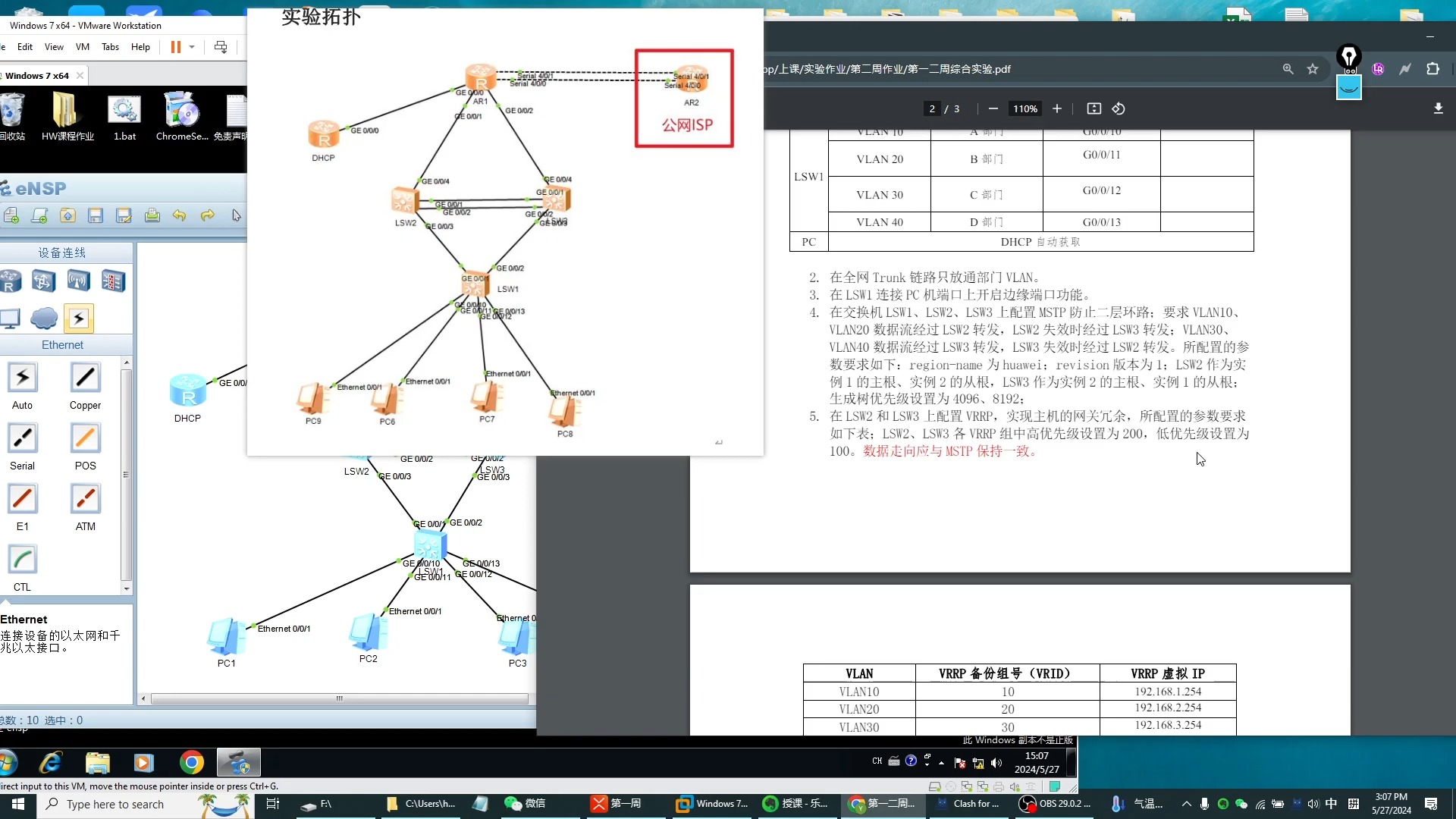Open the VMware Tabs menu
The height and width of the screenshot is (819, 1456).
pyautogui.click(x=110, y=47)
